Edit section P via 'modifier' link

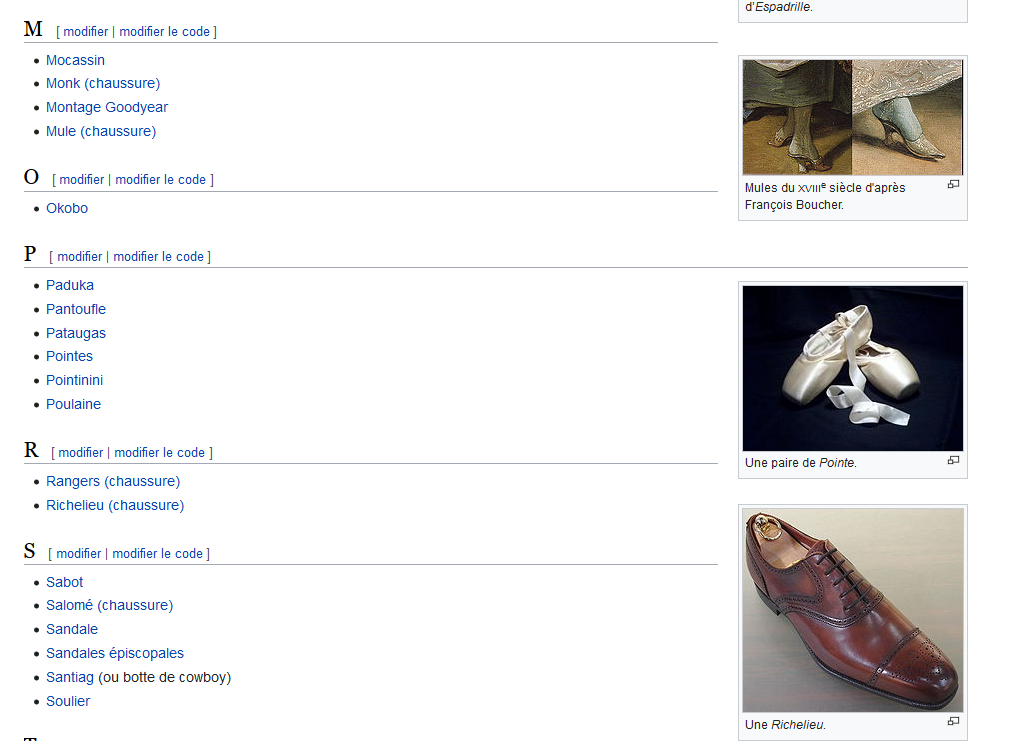point(80,257)
